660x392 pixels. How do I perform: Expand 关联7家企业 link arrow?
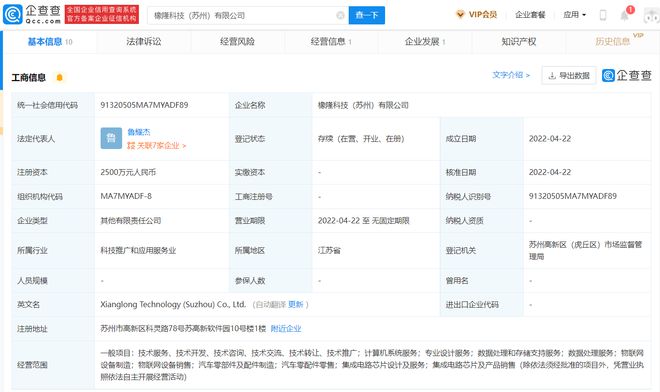184,146
